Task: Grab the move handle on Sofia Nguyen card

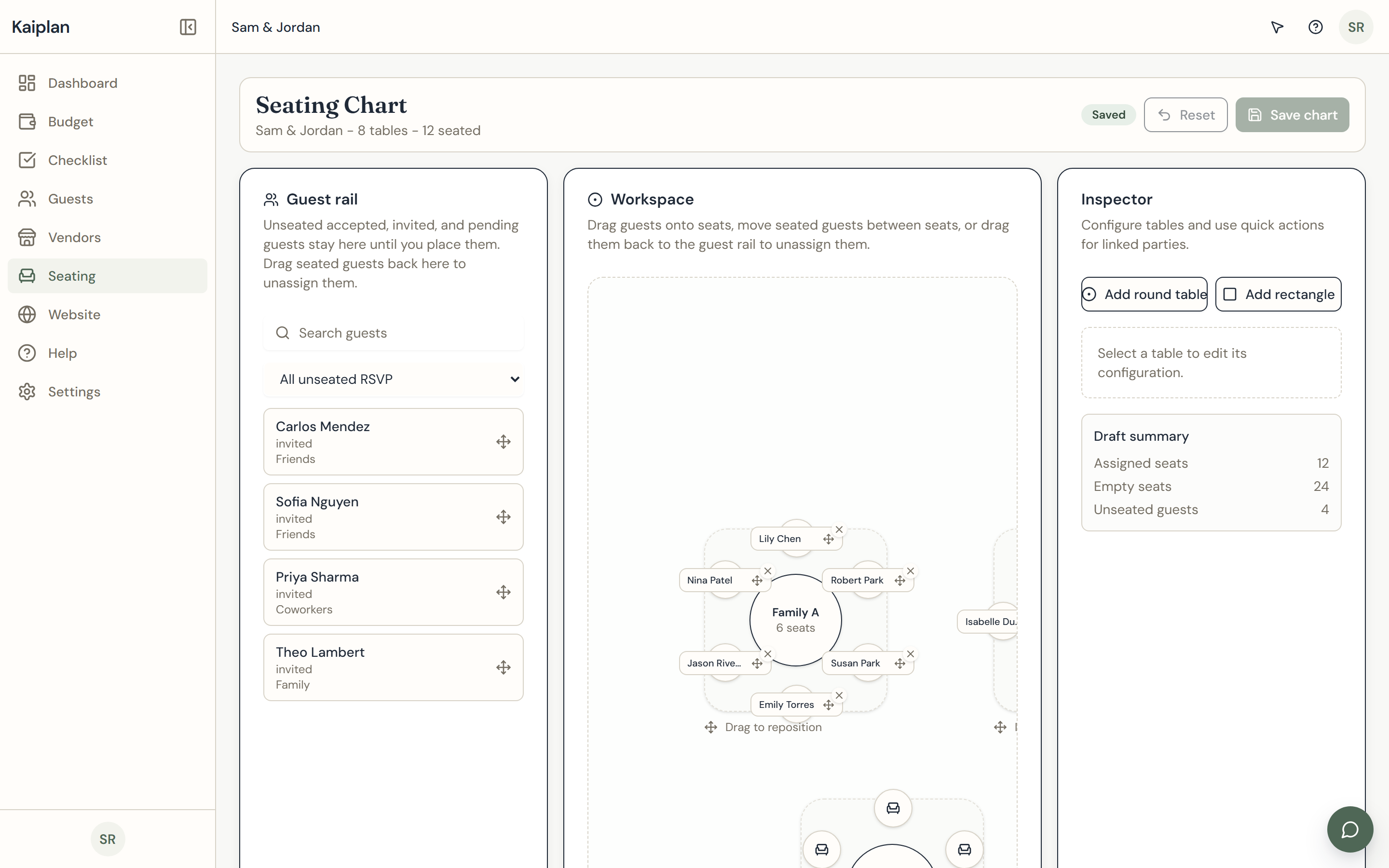Action: click(x=504, y=516)
